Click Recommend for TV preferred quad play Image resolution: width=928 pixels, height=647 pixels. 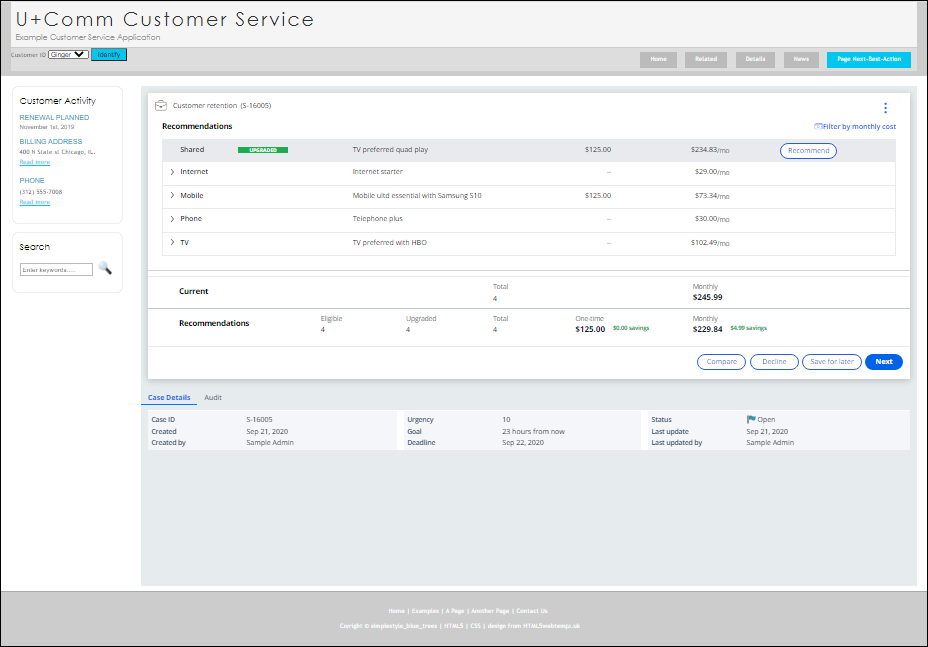click(x=806, y=150)
